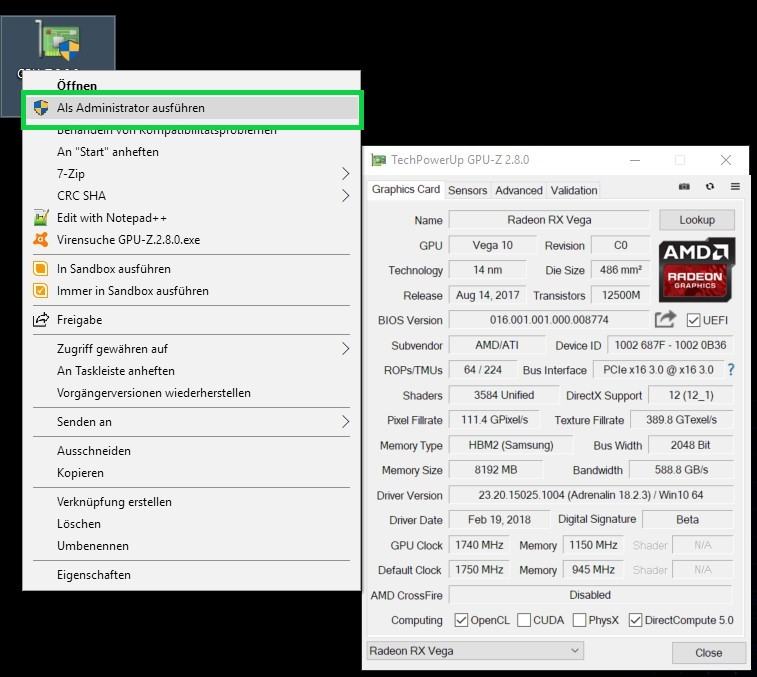Toggle the CUDA checkbox
Viewport: 757px width, 677px height.
click(524, 620)
